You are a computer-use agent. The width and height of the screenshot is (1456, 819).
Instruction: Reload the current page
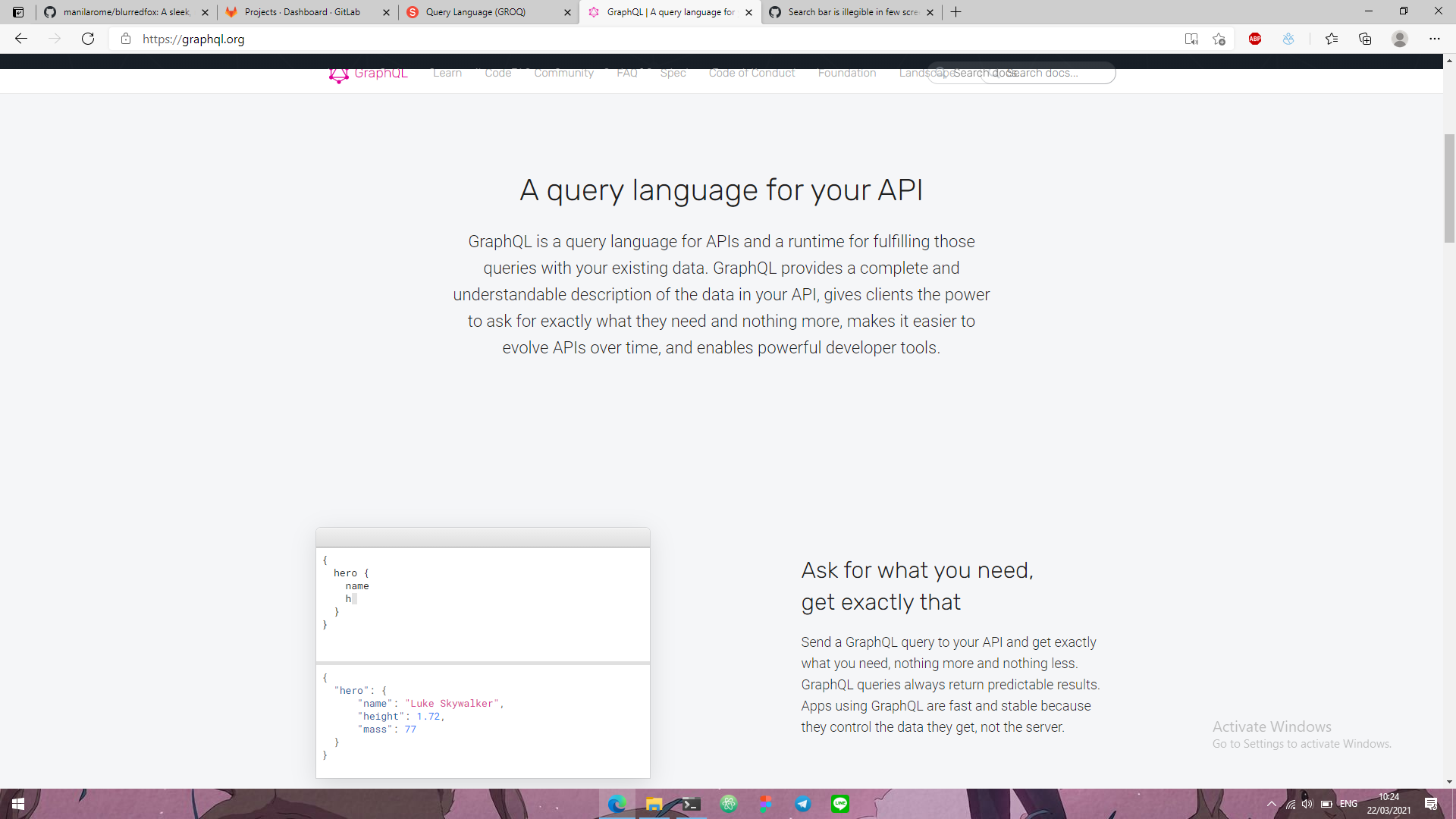(x=88, y=39)
